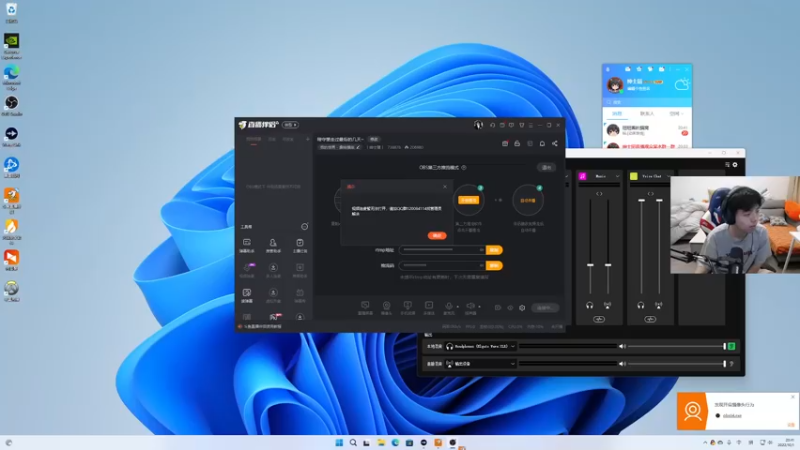This screenshot has height=450, width=800.
Task: Click the stream button in bottom toolbar
Action: point(544,308)
